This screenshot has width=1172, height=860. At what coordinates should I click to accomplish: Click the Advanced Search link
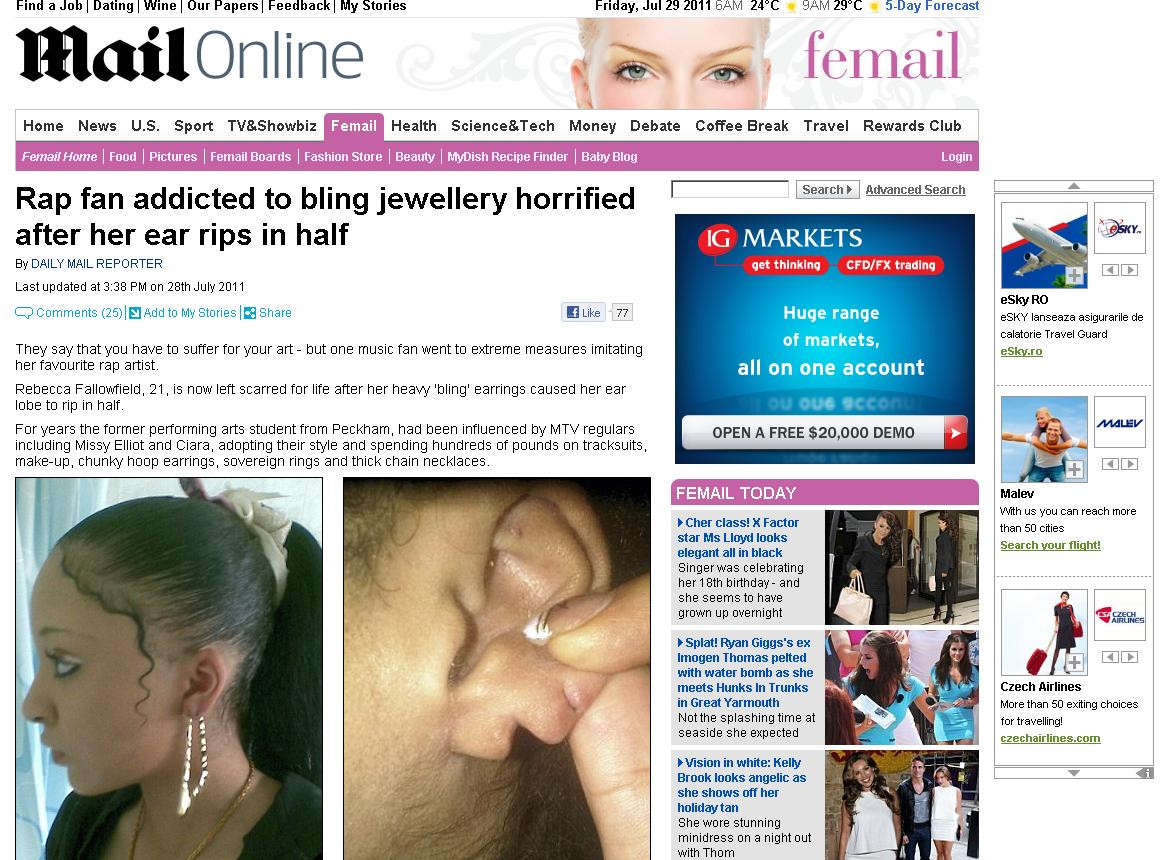[916, 190]
